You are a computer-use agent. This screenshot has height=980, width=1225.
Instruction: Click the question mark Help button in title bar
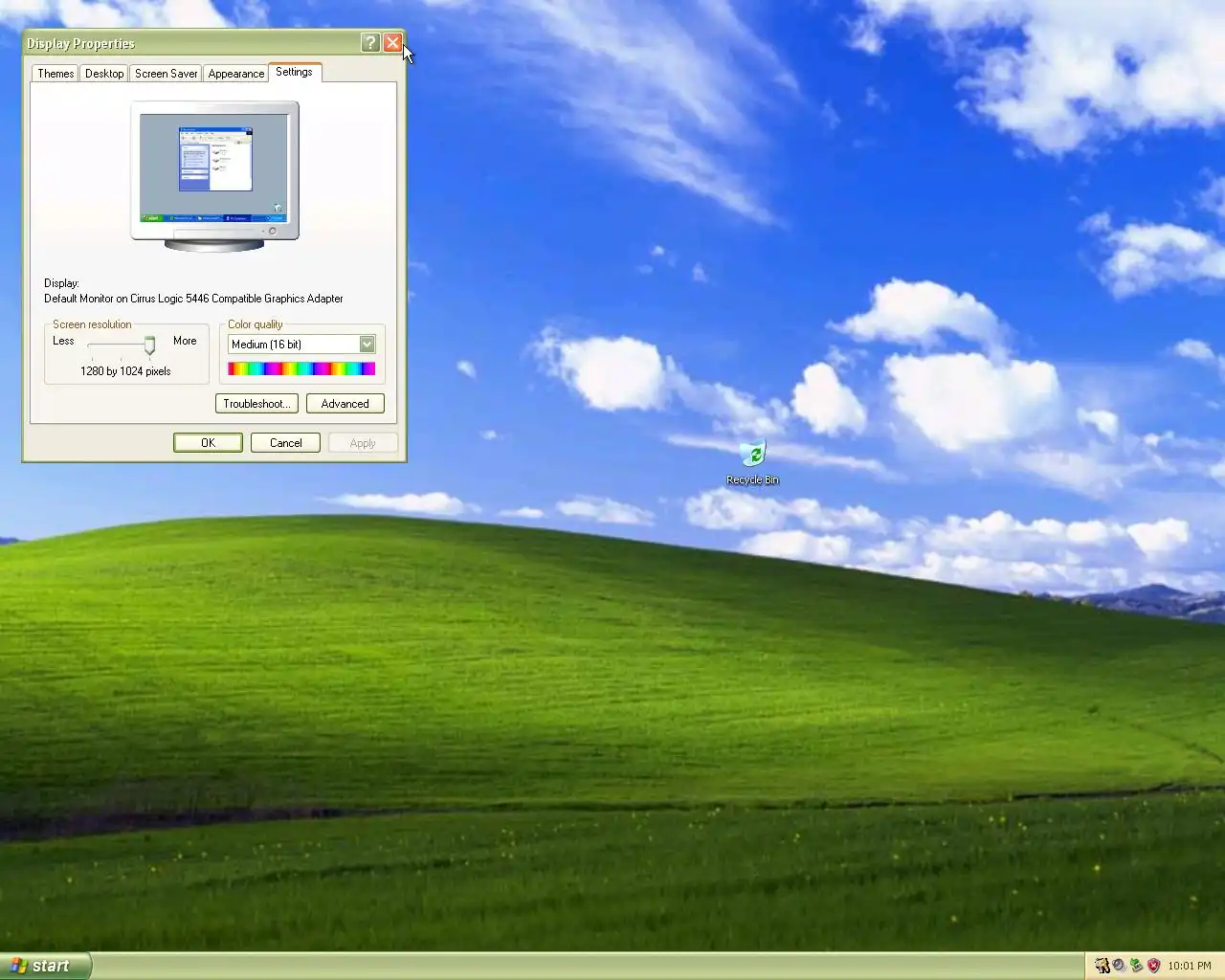[x=370, y=43]
